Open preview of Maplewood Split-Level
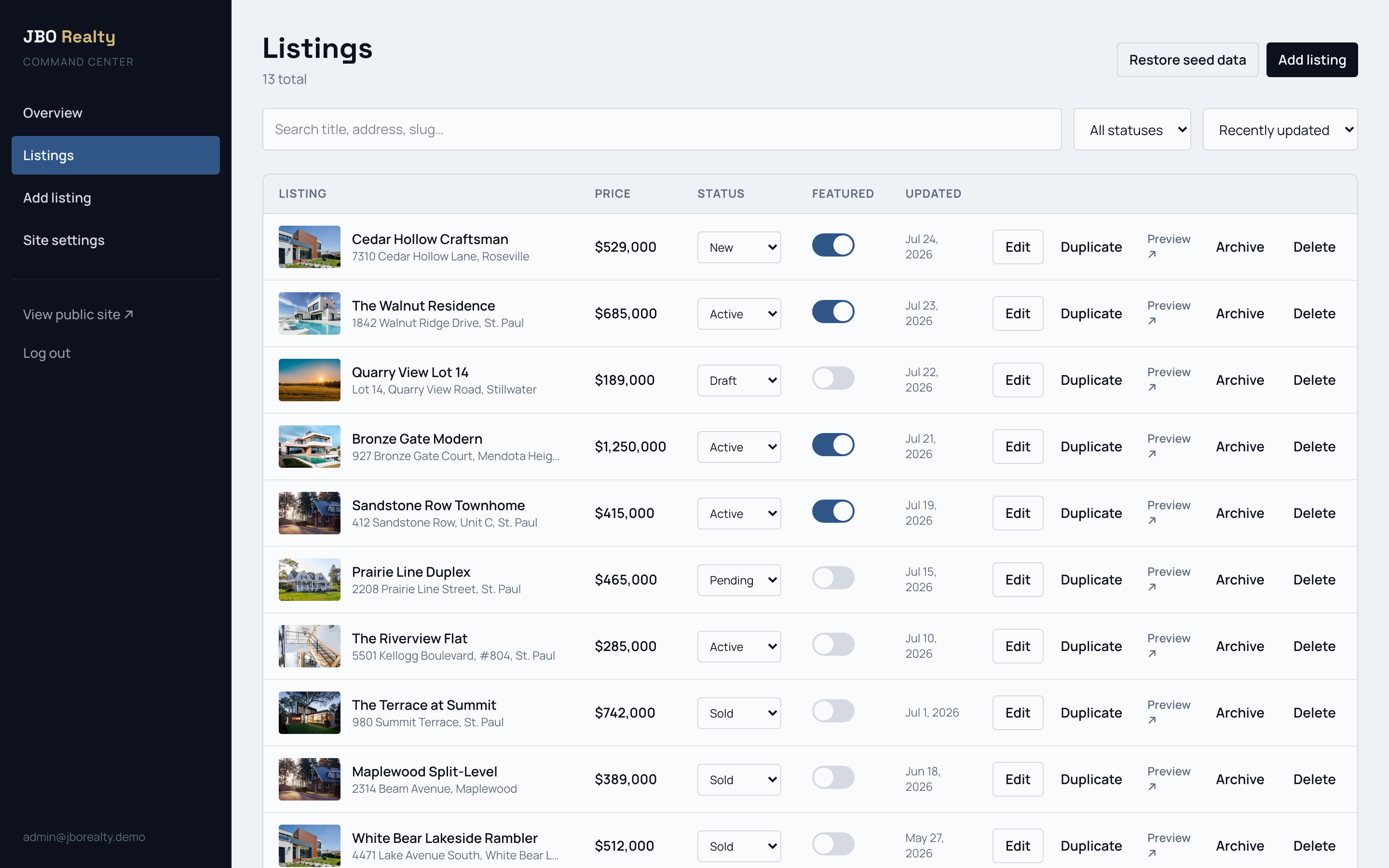The width and height of the screenshot is (1389, 868). pos(1168,779)
